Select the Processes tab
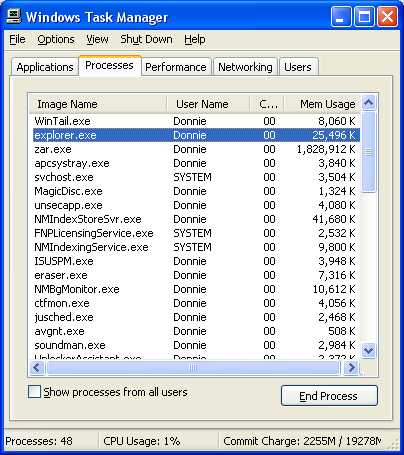Image resolution: width=404 pixels, height=455 pixels. tap(109, 65)
